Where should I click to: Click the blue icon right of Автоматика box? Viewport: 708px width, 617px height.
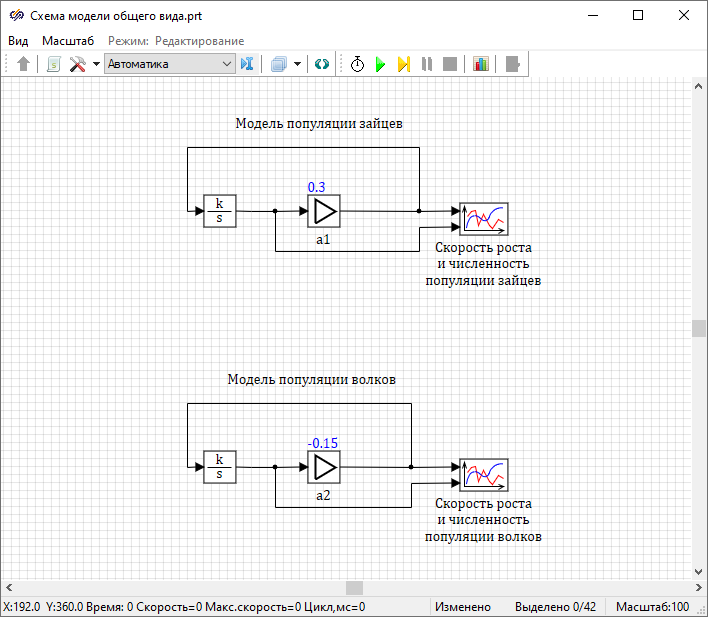tap(248, 64)
